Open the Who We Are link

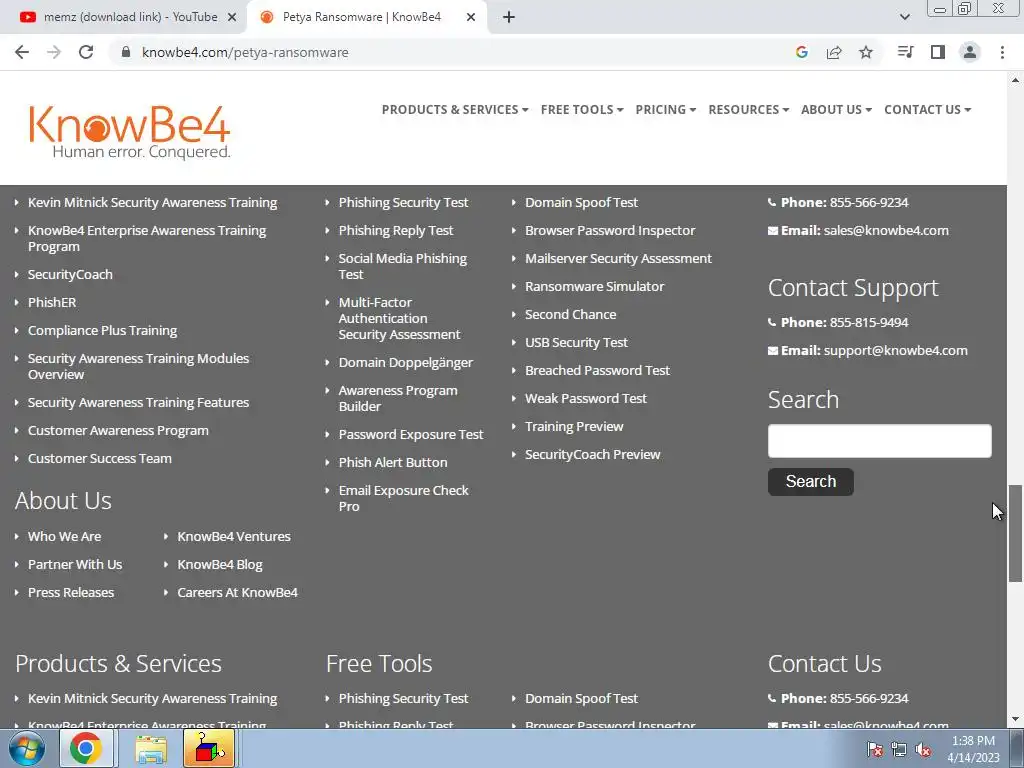pos(64,537)
